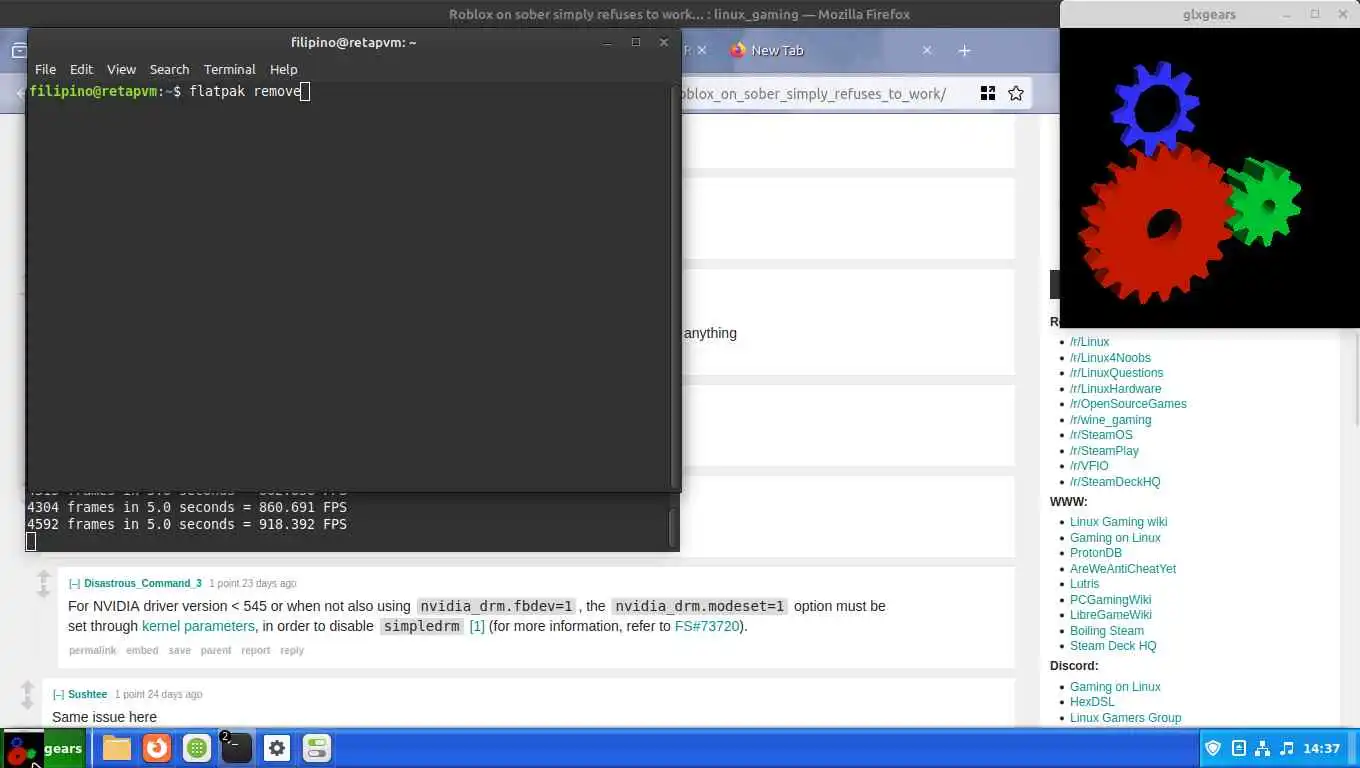
Task: Open the /r/LinuxHardware sidebar link
Action: pyautogui.click(x=1115, y=389)
